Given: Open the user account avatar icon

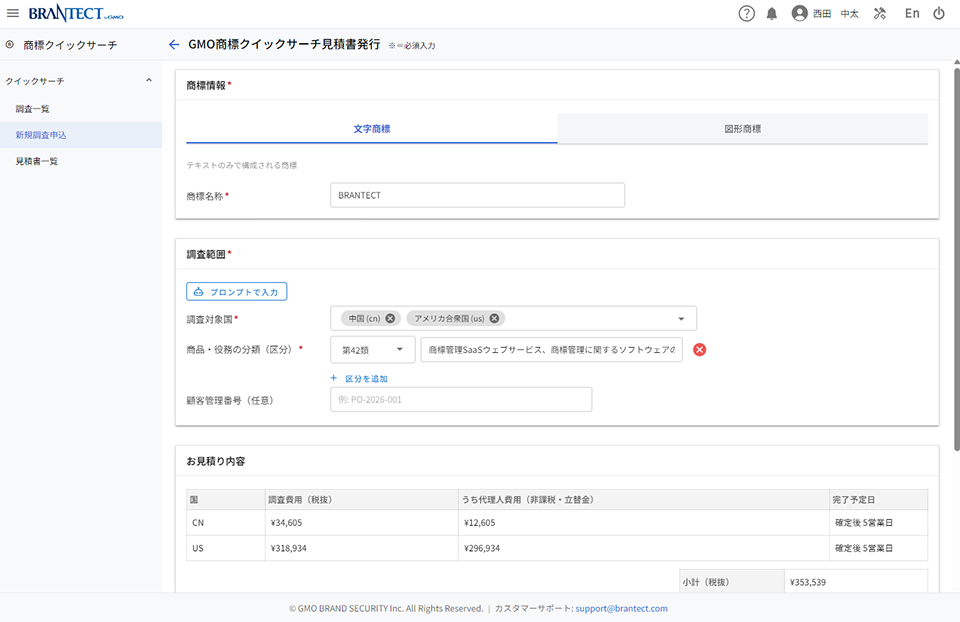Looking at the screenshot, I should [x=799, y=13].
